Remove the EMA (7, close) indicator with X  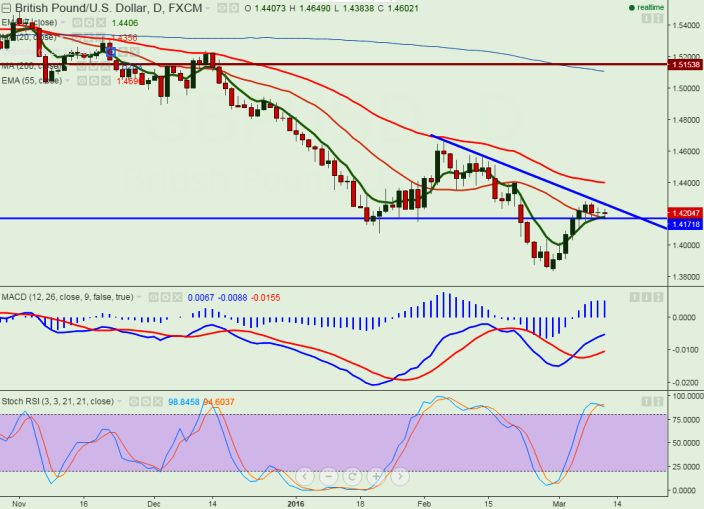tap(101, 22)
